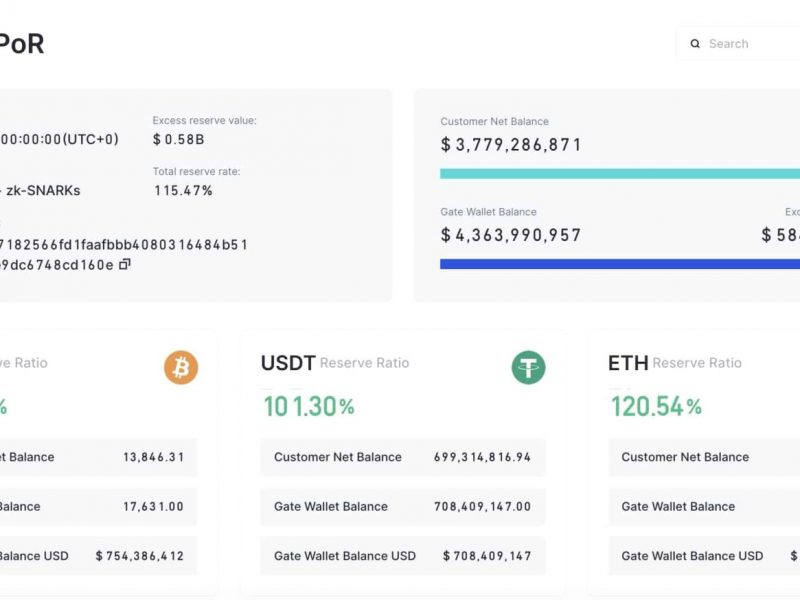Image resolution: width=800 pixels, height=600 pixels.
Task: Click the ETH Reserve Ratio title
Action: tap(674, 363)
